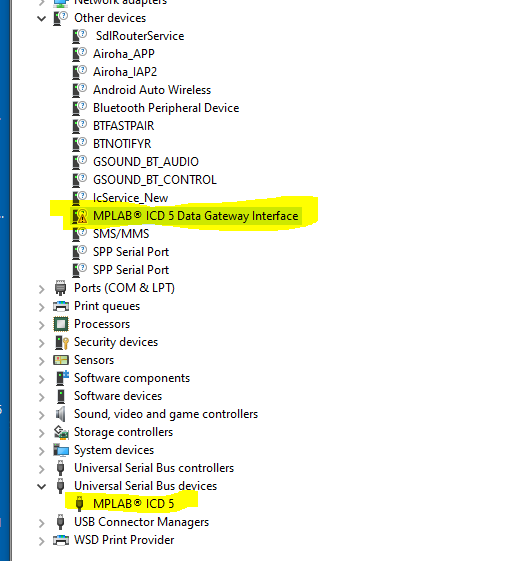
Task: Click the System devices computer icon
Action: click(61, 450)
